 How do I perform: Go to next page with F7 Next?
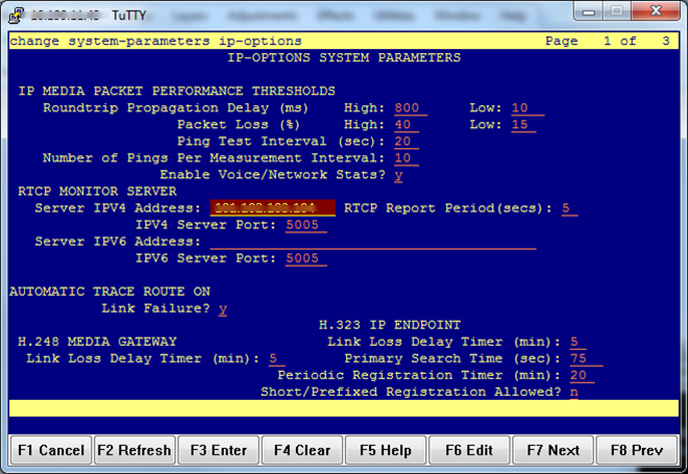[553, 450]
